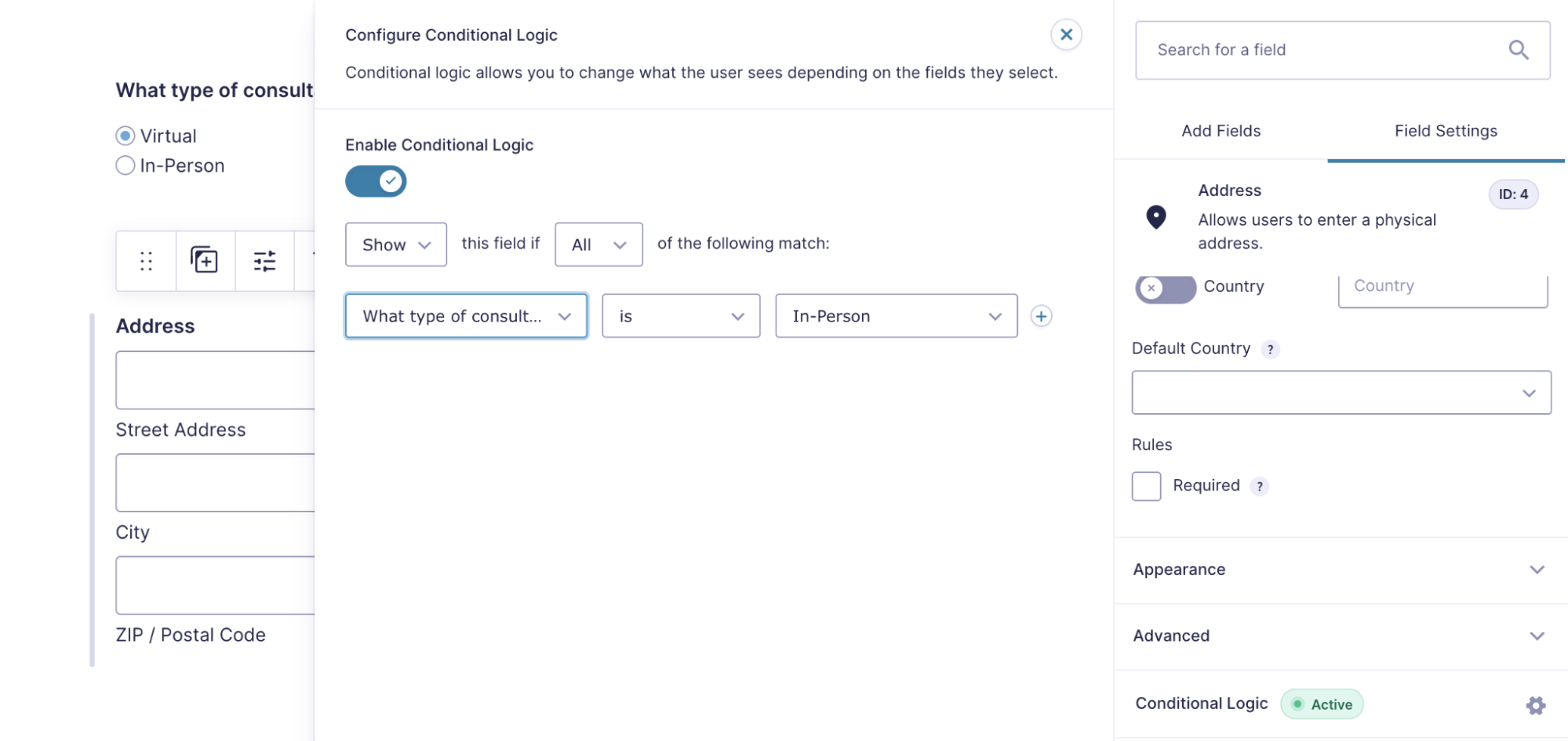Close the Configure Conditional Logic panel
The image size is (1568, 741).
coord(1066,35)
